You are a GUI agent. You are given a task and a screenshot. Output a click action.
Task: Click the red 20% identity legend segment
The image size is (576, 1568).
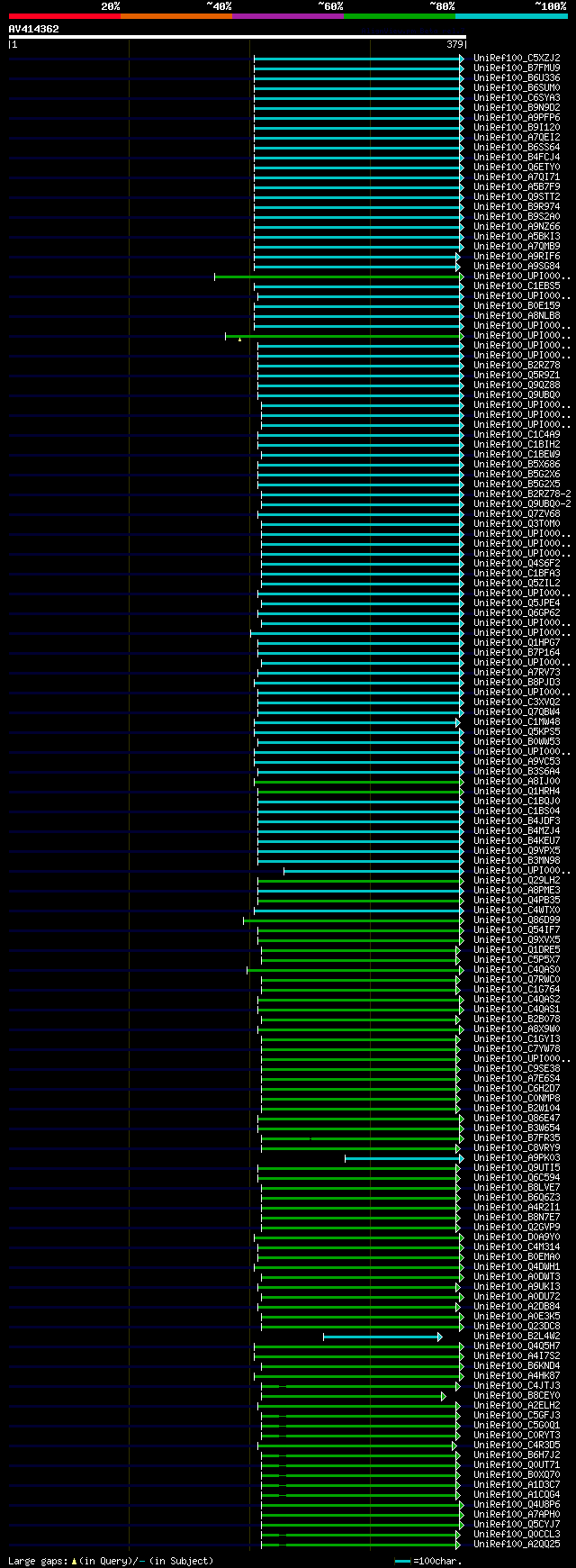pos(64,16)
